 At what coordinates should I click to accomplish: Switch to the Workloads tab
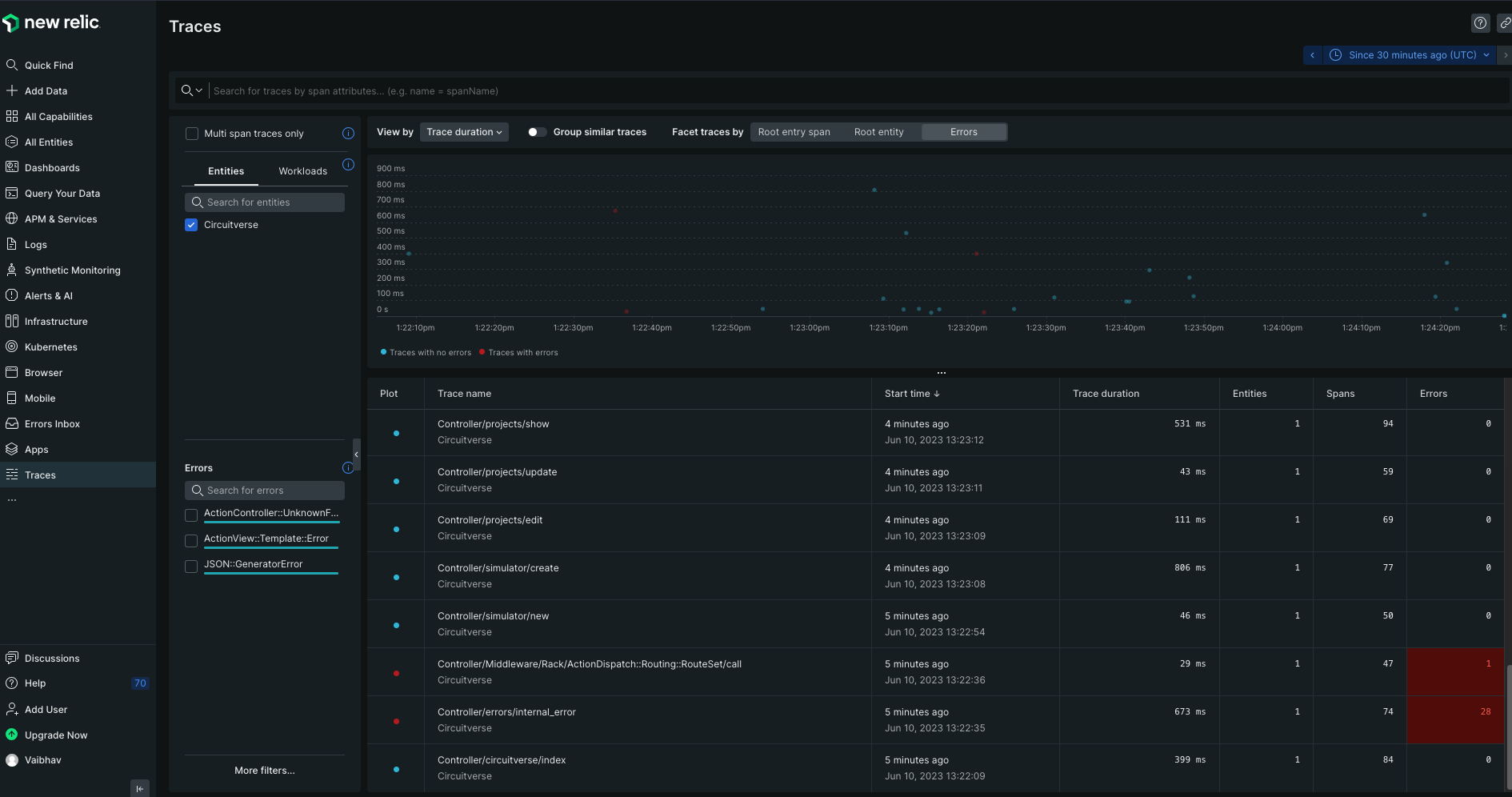[x=302, y=170]
